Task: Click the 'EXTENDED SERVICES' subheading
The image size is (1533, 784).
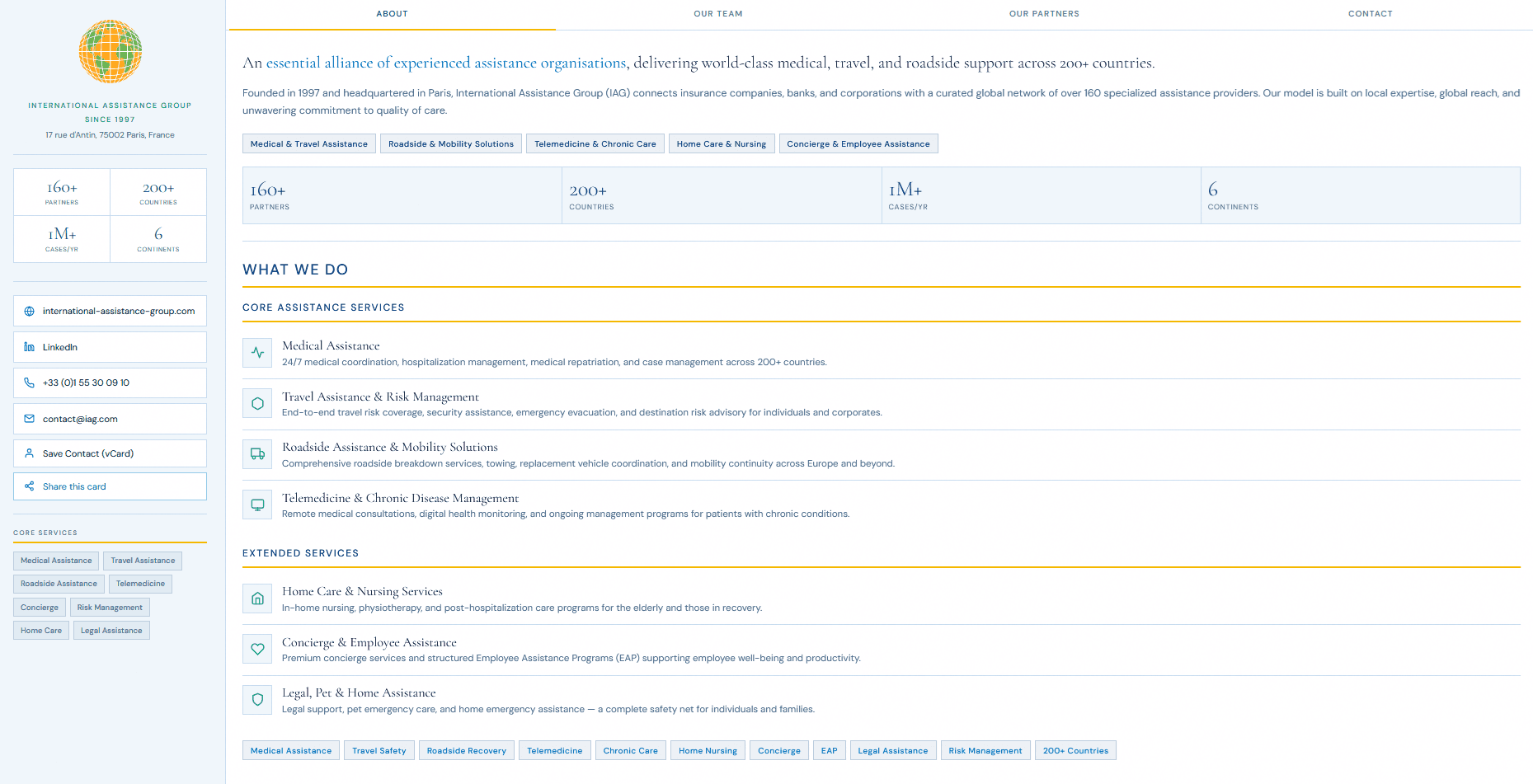Action: click(300, 553)
